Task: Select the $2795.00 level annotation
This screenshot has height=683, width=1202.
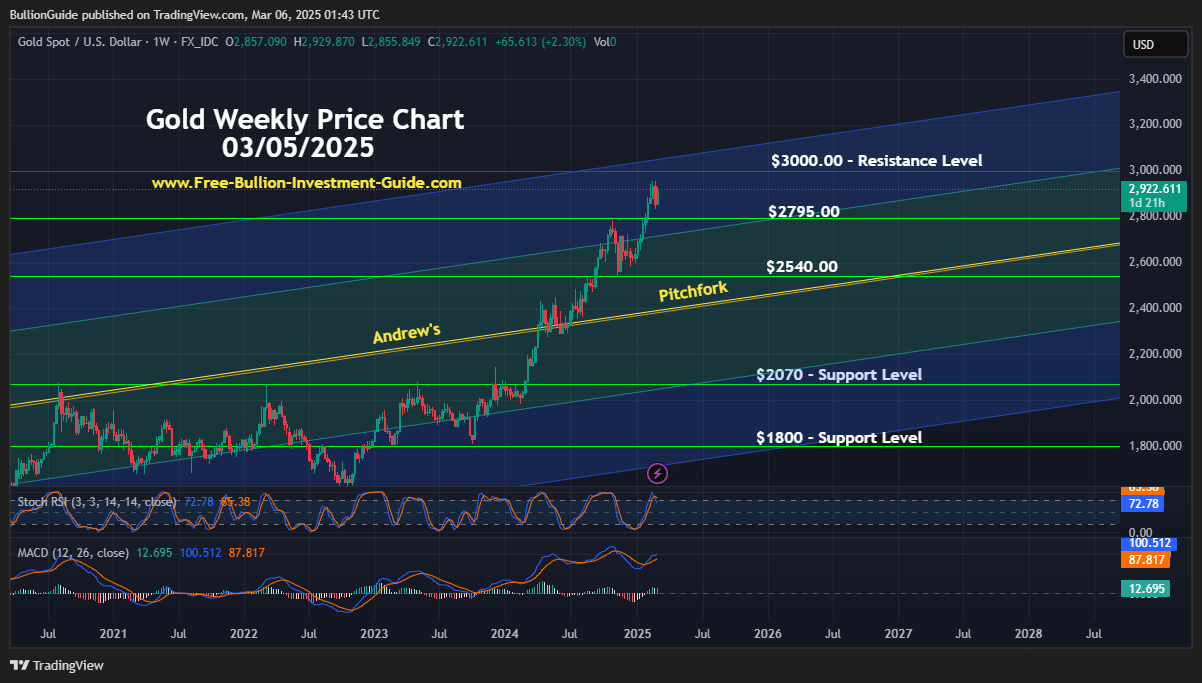Action: click(804, 211)
